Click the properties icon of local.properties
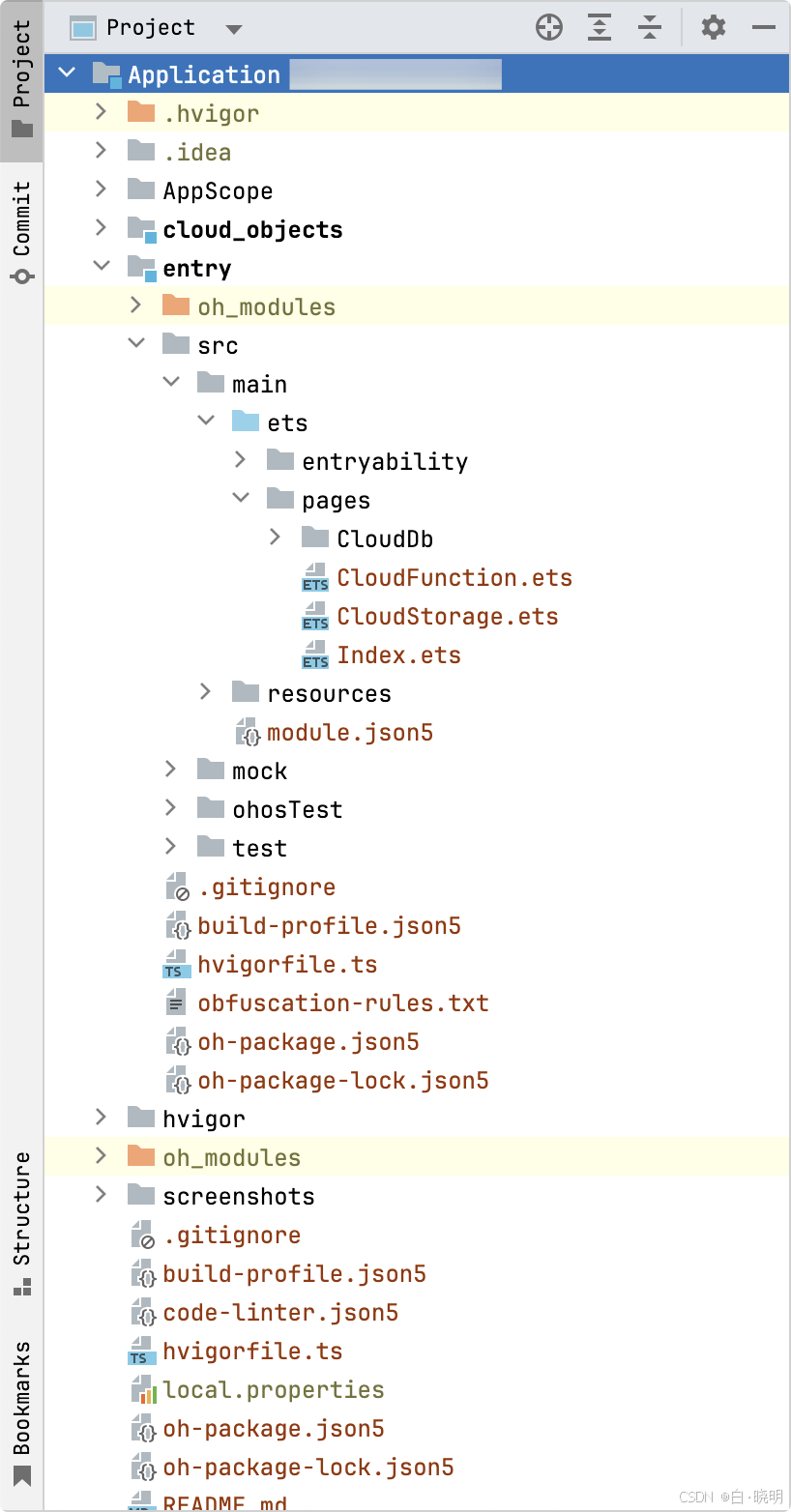 [x=143, y=1390]
